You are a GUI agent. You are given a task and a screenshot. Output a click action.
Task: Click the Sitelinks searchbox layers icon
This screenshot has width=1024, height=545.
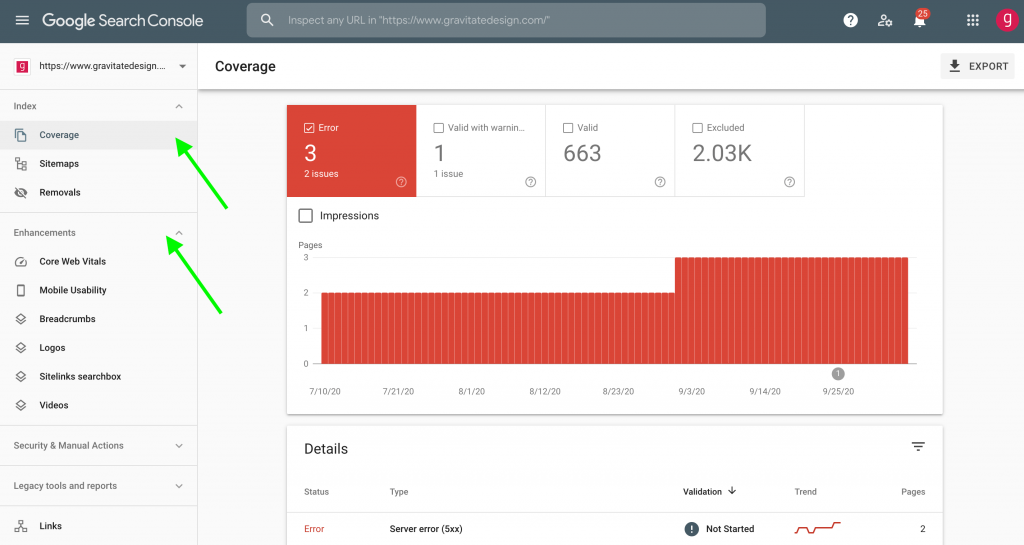click(21, 377)
